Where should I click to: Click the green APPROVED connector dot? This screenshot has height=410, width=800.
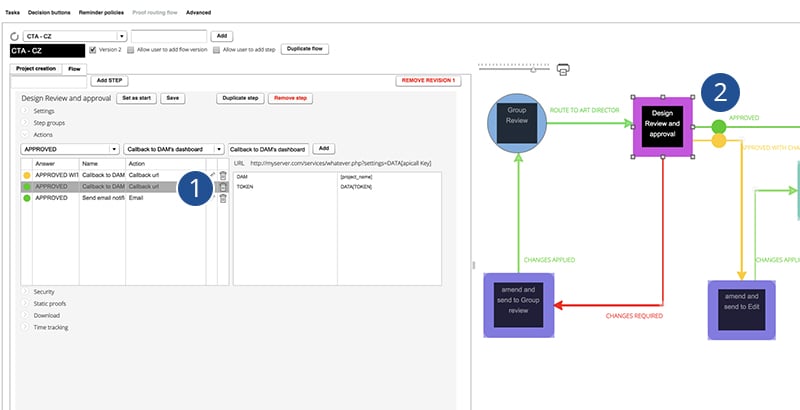coord(718,126)
